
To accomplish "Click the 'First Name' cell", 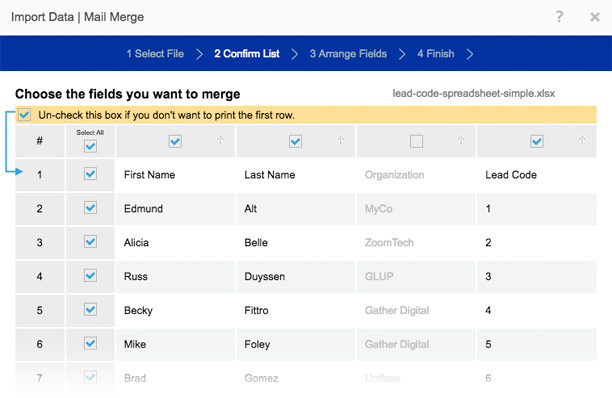I will tap(176, 175).
